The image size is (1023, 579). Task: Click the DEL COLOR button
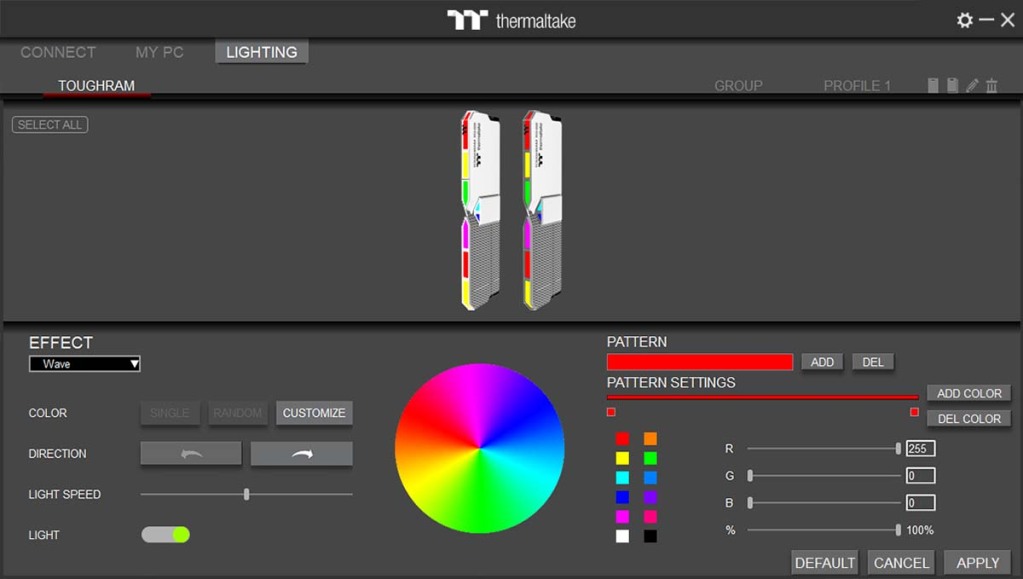tap(969, 419)
